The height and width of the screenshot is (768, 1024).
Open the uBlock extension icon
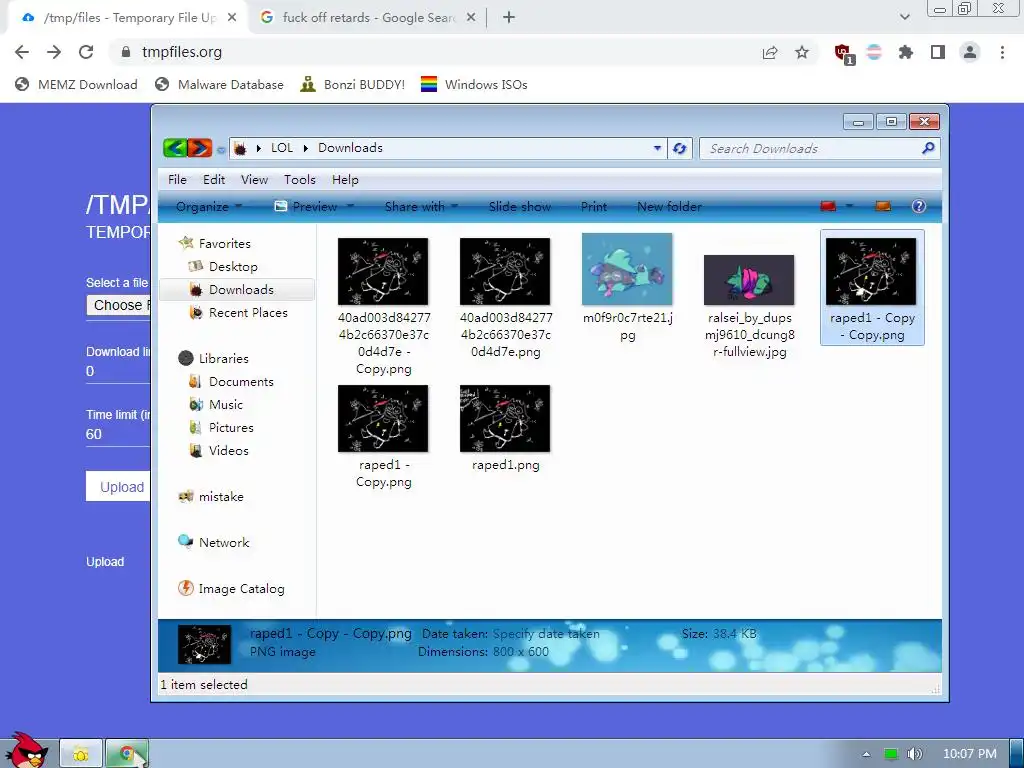tap(843, 53)
